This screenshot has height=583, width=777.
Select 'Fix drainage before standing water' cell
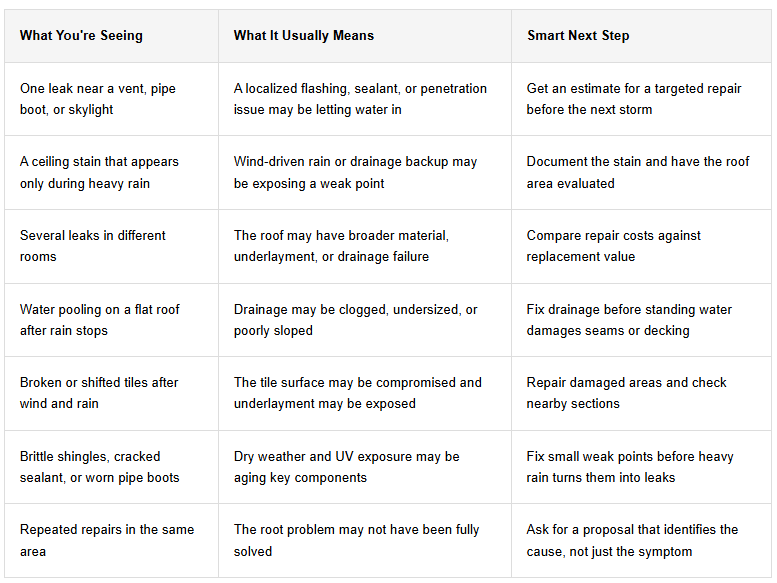[641, 320]
